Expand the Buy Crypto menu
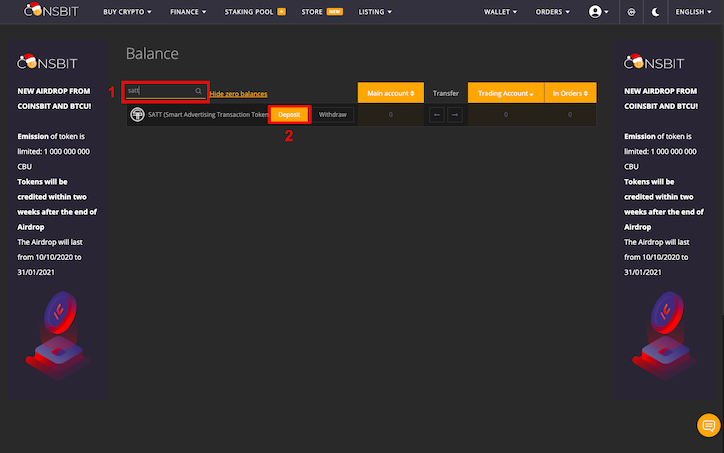Viewport: 724px width, 453px height. click(x=127, y=12)
